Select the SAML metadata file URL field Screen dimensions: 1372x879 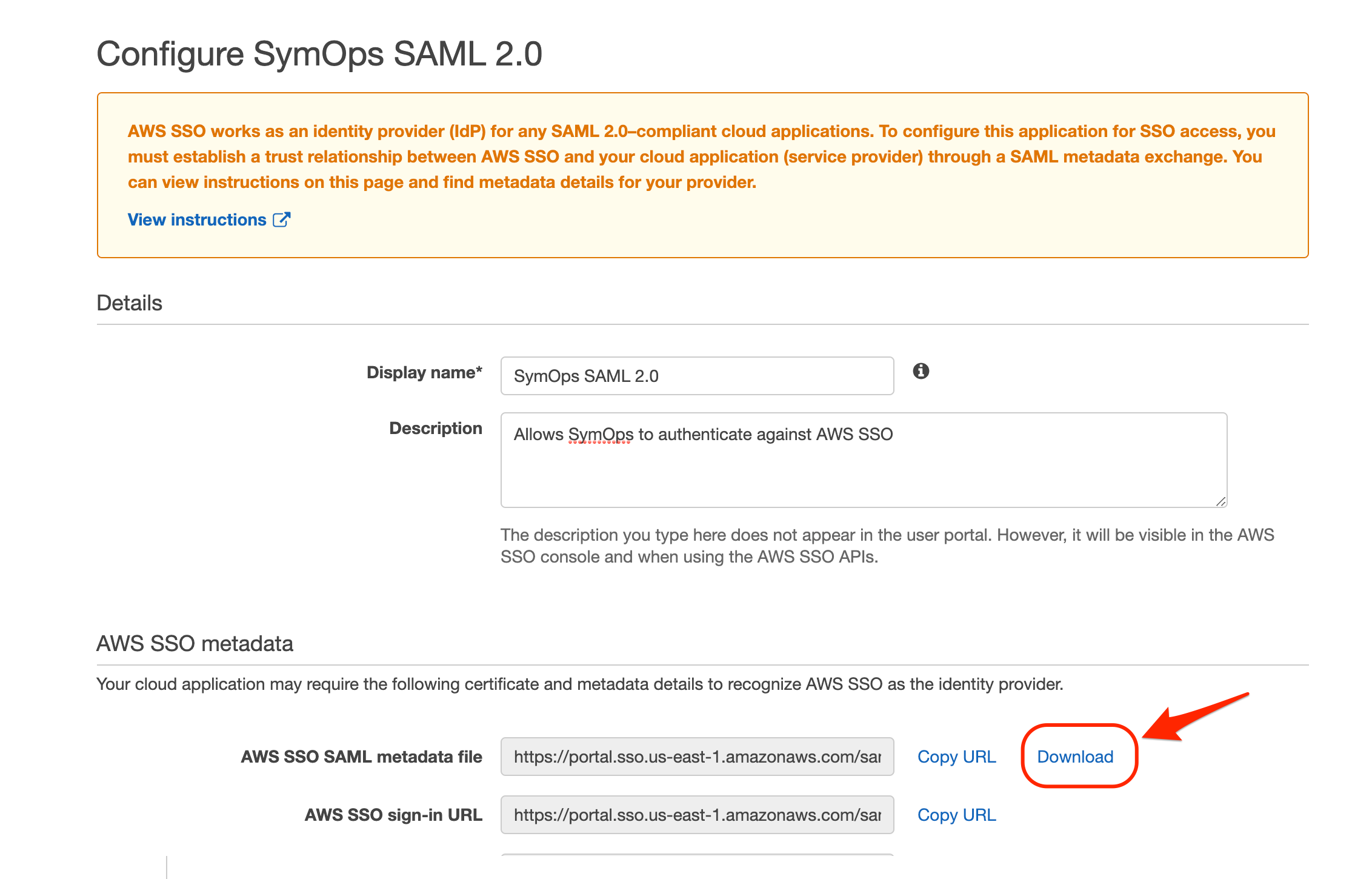click(x=697, y=757)
